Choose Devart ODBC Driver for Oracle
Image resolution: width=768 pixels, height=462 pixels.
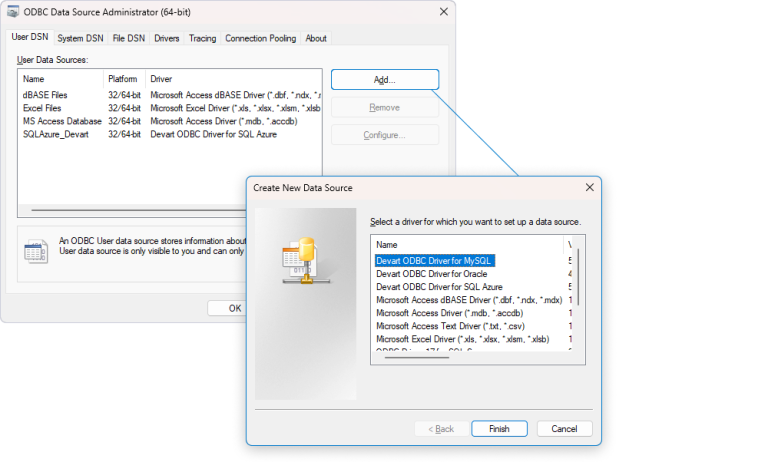click(431, 273)
